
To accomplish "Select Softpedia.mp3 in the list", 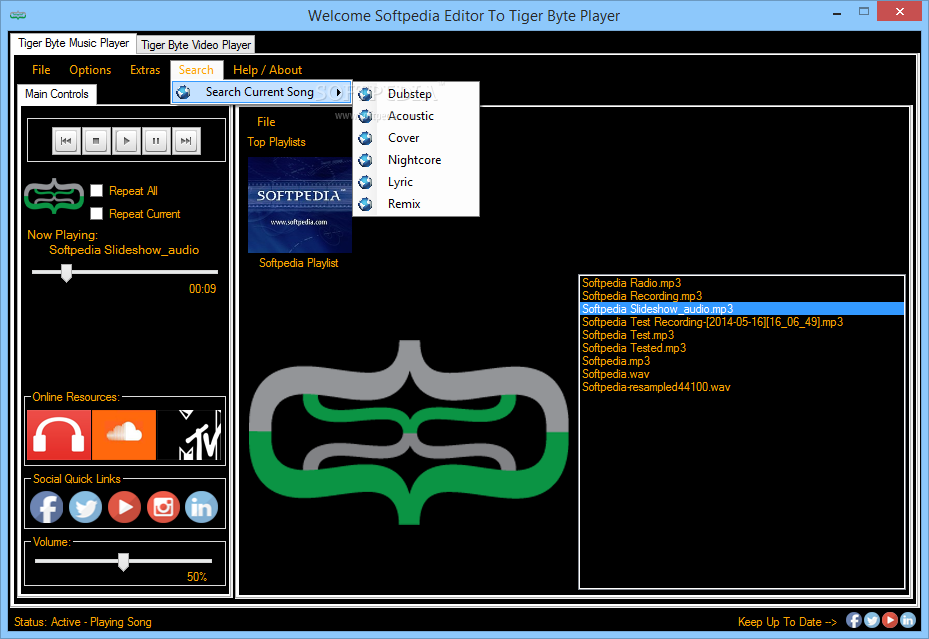I will [x=742, y=361].
